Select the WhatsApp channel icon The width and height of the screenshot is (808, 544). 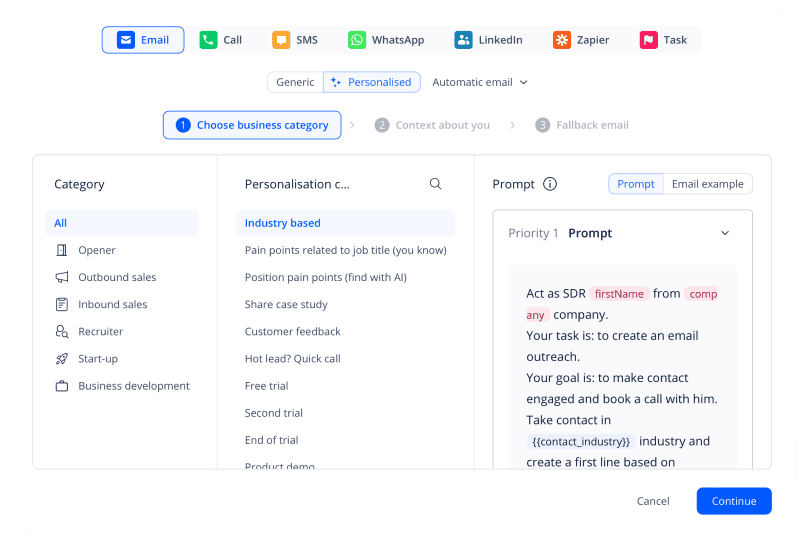pos(357,40)
